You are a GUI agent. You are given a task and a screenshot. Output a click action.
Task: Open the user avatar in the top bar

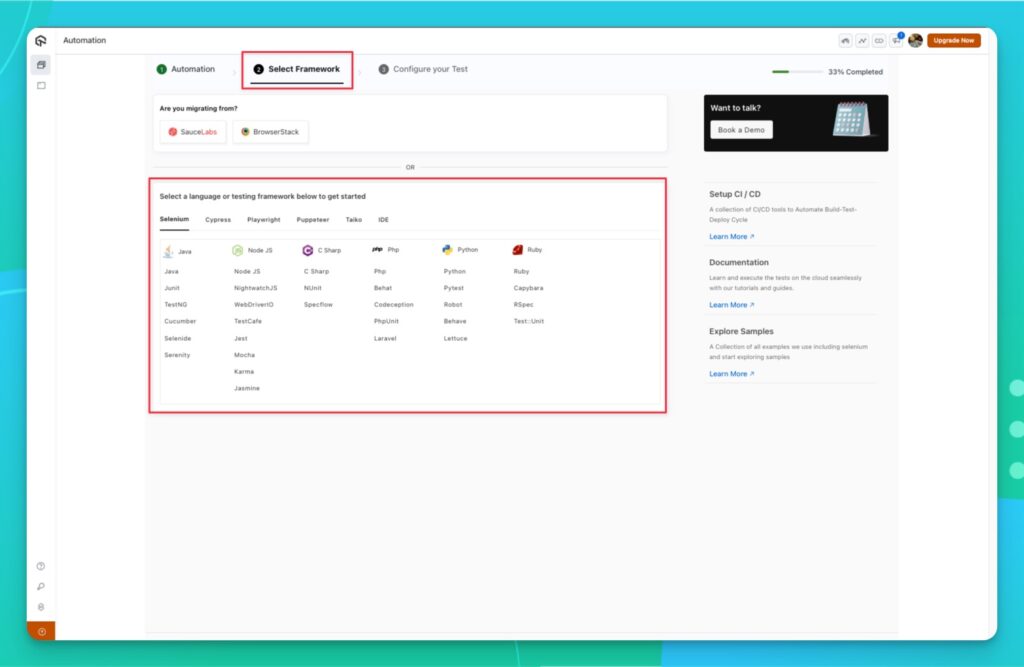pos(916,40)
